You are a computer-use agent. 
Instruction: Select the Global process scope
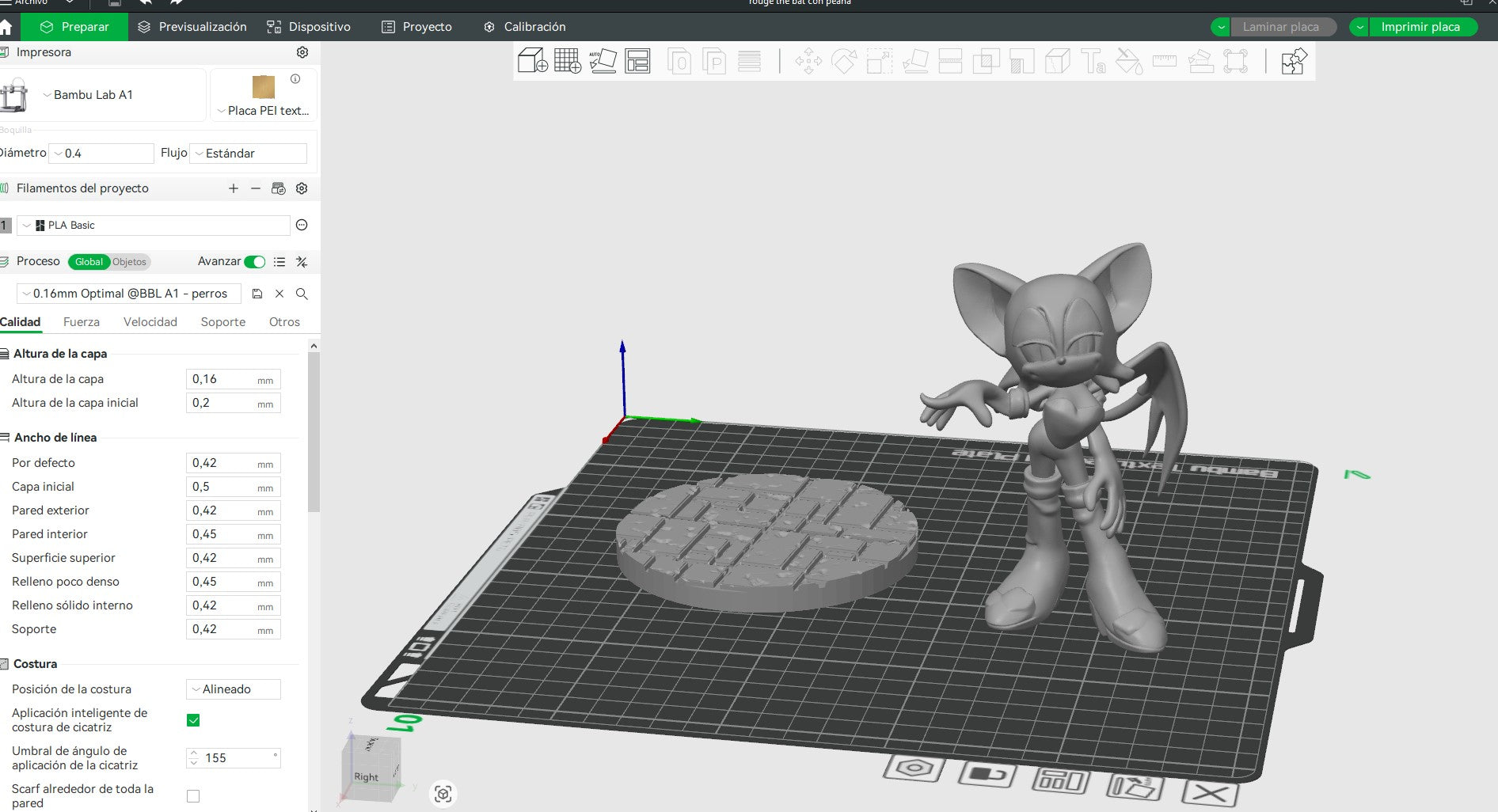(x=89, y=262)
